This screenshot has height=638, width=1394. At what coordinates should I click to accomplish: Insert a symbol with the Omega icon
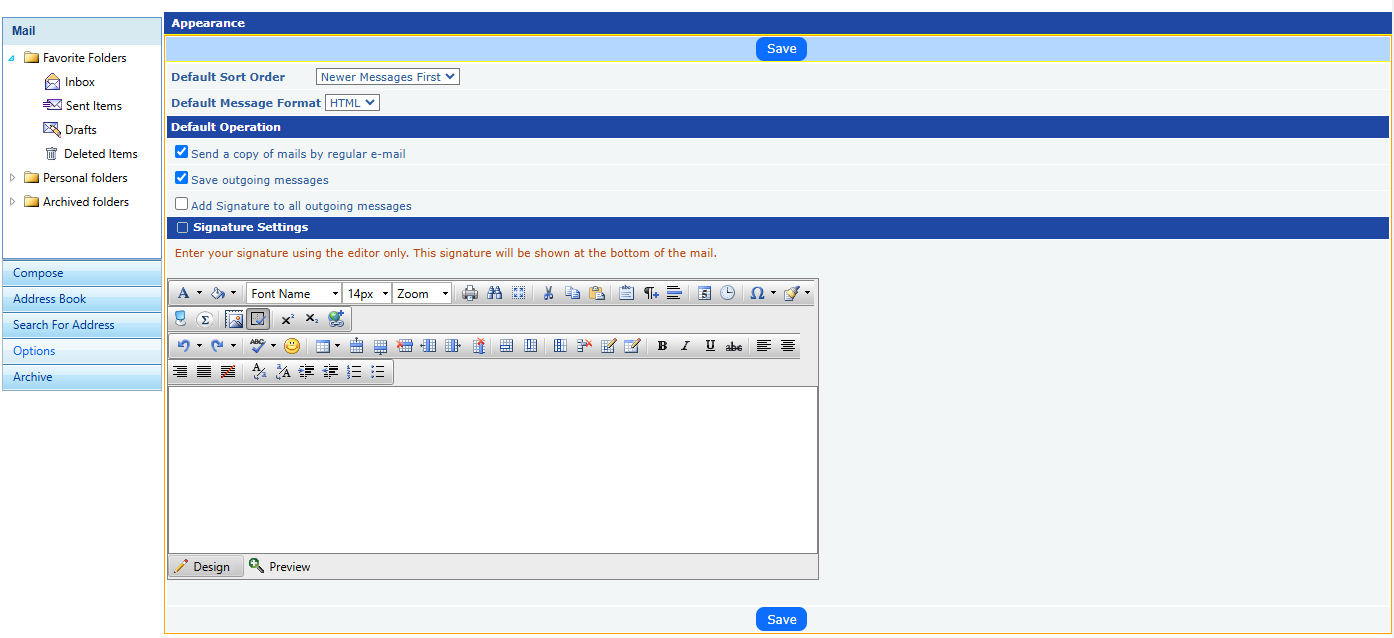[x=757, y=294]
